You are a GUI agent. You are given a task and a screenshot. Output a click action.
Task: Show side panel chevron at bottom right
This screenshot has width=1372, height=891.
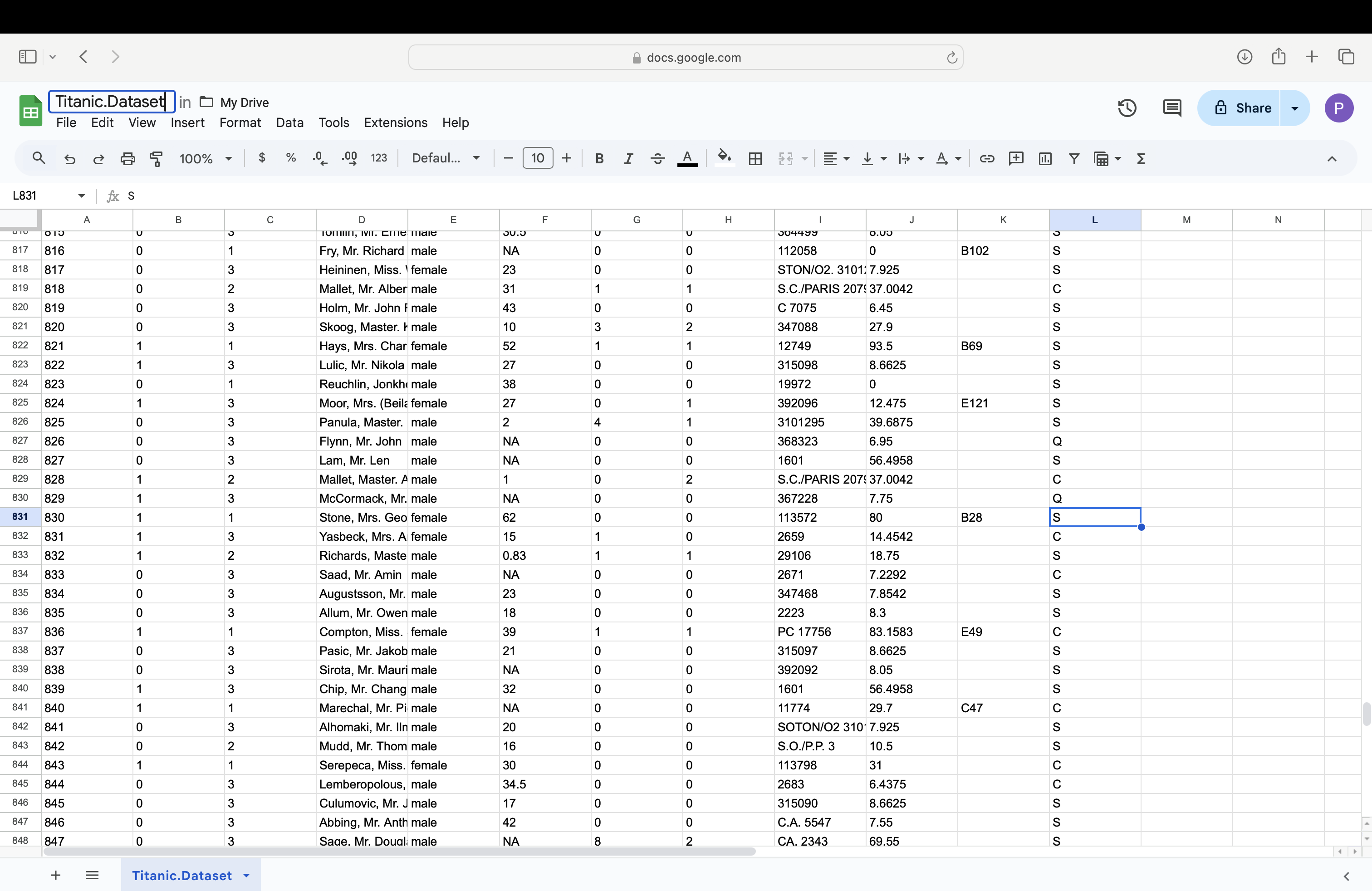pos(1347,876)
